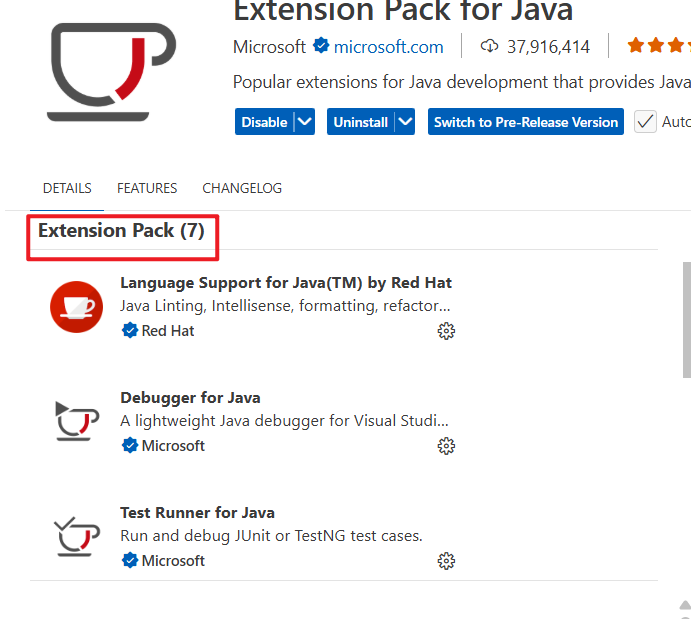The image size is (691, 619).
Task: Open the microsoft.com publisher link
Action: click(388, 47)
